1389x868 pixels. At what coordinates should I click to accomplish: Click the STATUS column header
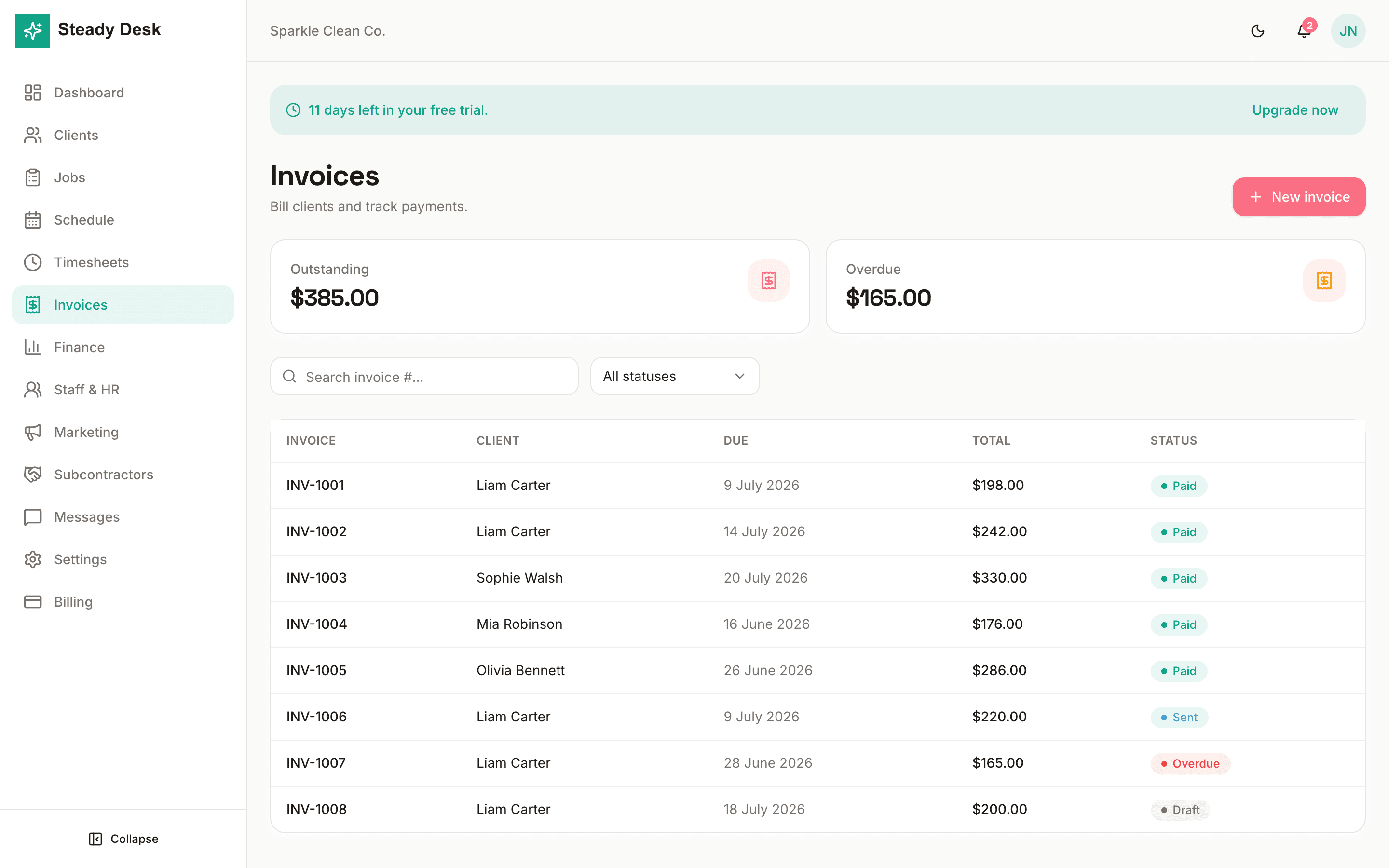(x=1173, y=440)
